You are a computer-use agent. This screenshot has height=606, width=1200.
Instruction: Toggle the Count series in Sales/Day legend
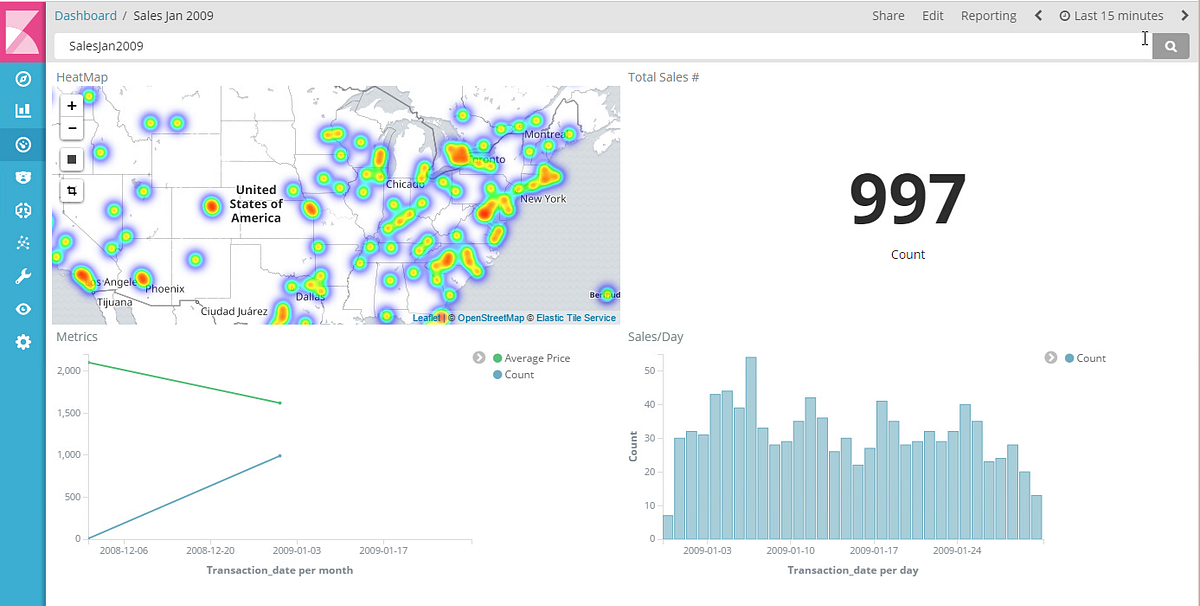1086,357
